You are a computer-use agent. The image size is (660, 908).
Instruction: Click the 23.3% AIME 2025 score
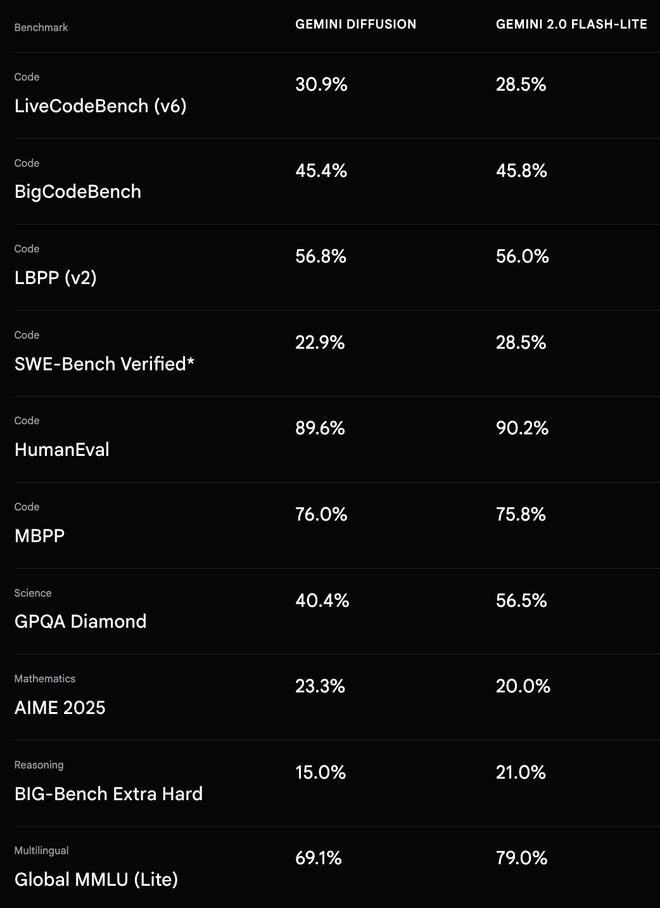pos(320,687)
